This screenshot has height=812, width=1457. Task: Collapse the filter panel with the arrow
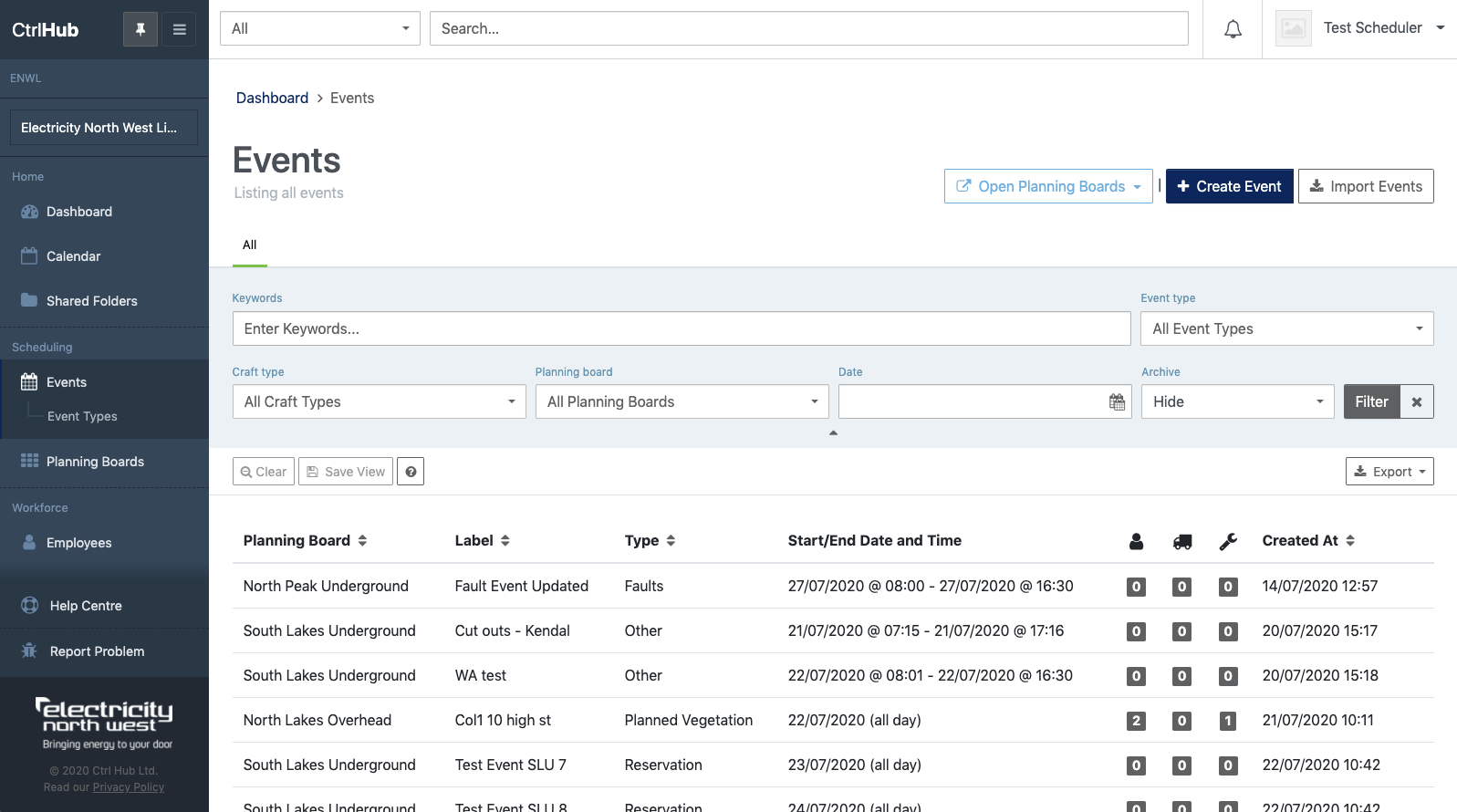[x=833, y=433]
